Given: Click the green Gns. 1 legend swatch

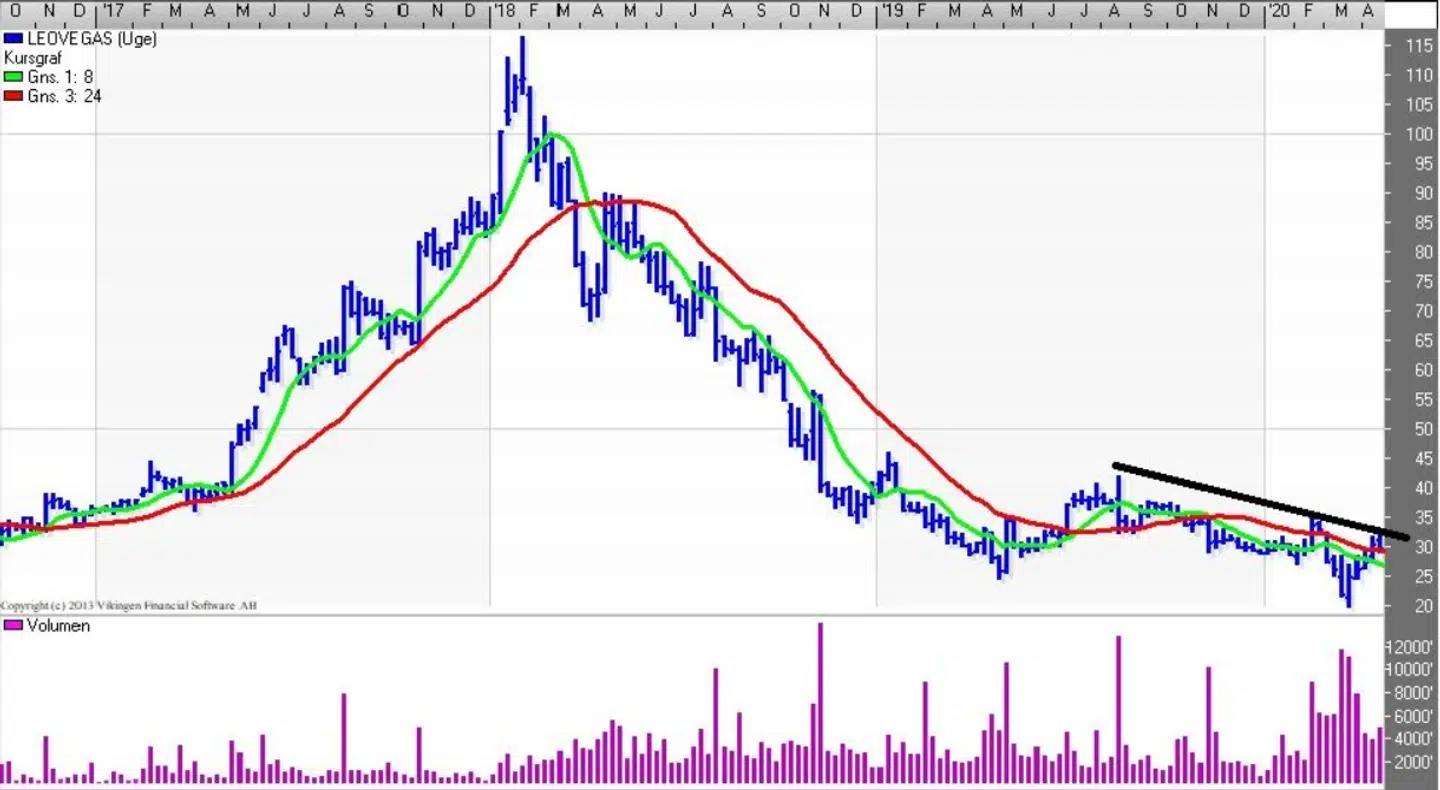Looking at the screenshot, I should tap(11, 77).
